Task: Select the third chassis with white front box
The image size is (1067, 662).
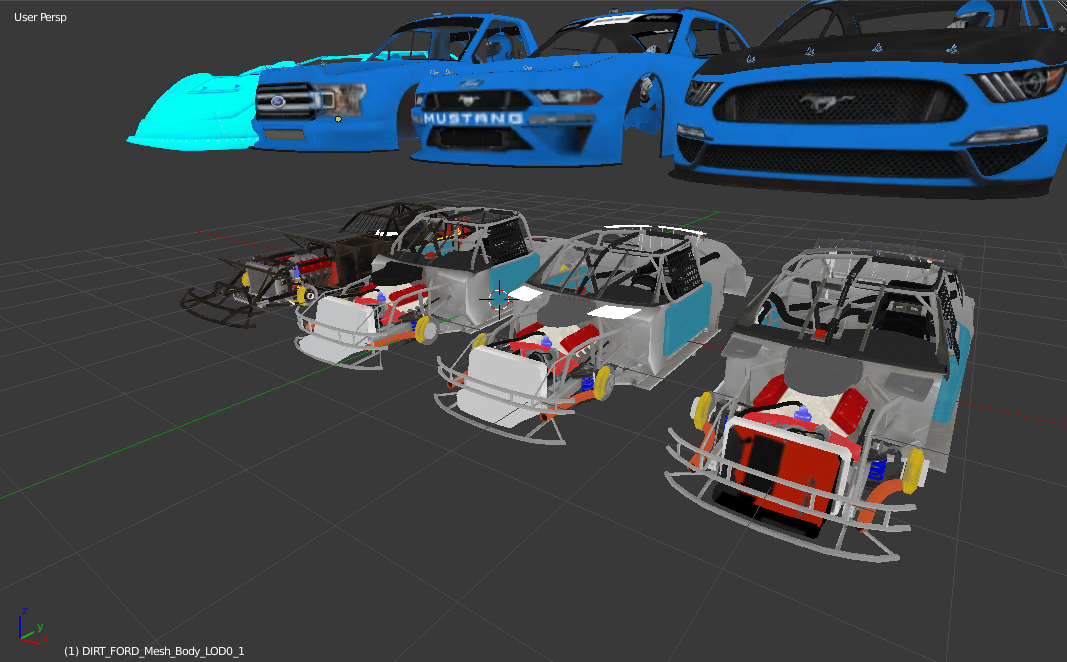Action: tap(578, 333)
